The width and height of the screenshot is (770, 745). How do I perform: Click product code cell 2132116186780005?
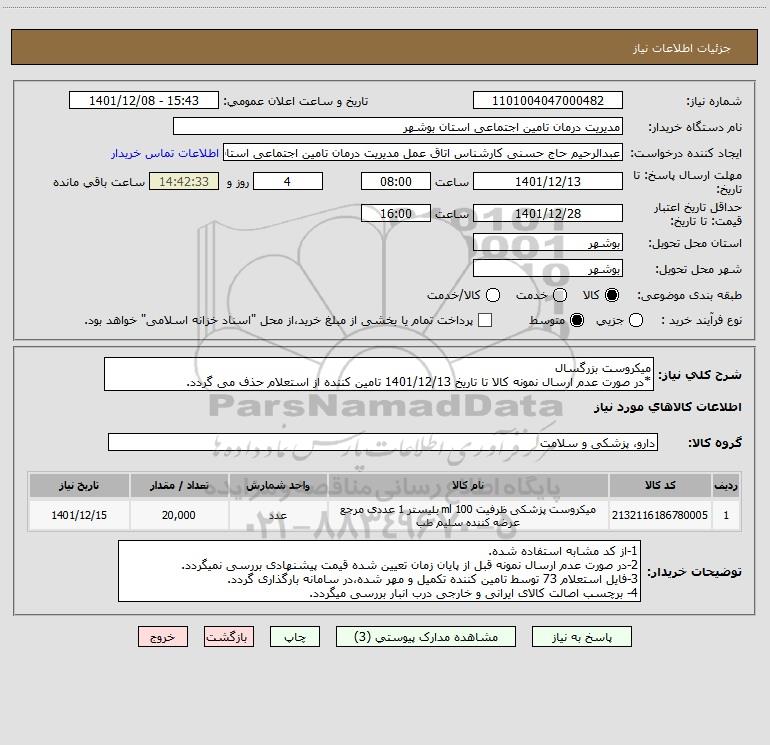(660, 515)
